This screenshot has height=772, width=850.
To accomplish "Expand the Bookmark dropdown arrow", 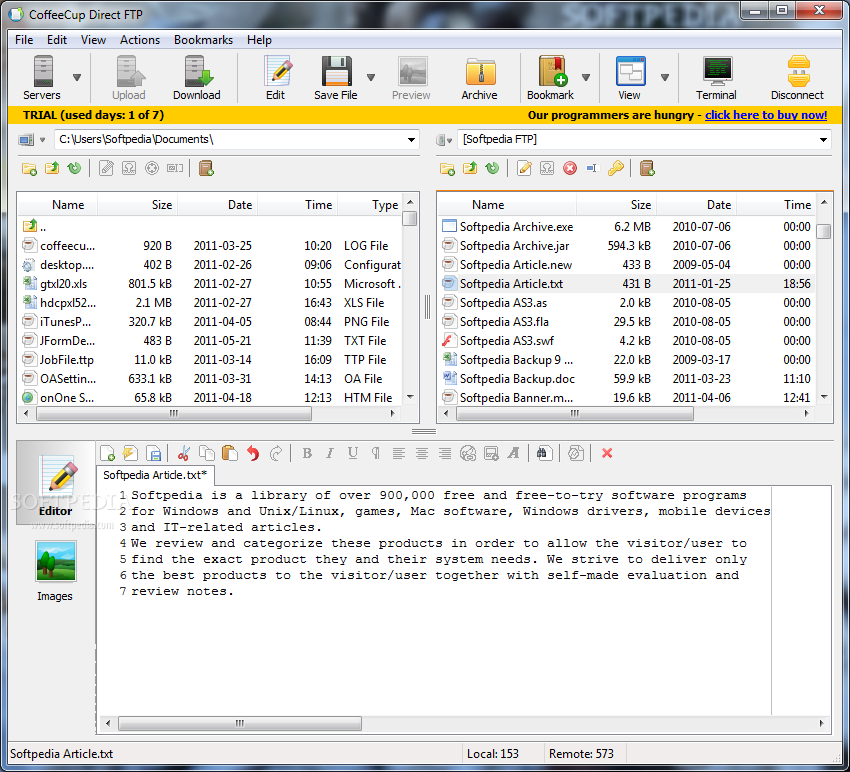I will (585, 78).
